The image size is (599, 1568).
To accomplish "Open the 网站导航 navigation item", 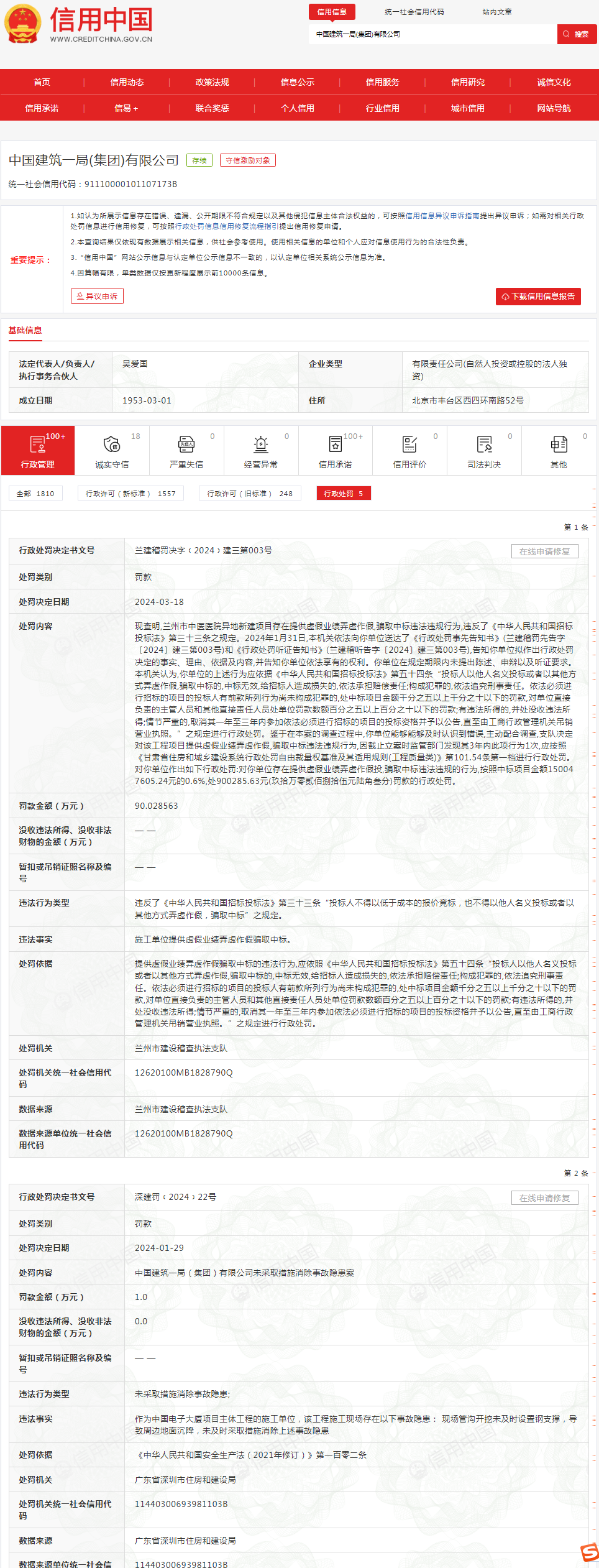I will [x=554, y=108].
